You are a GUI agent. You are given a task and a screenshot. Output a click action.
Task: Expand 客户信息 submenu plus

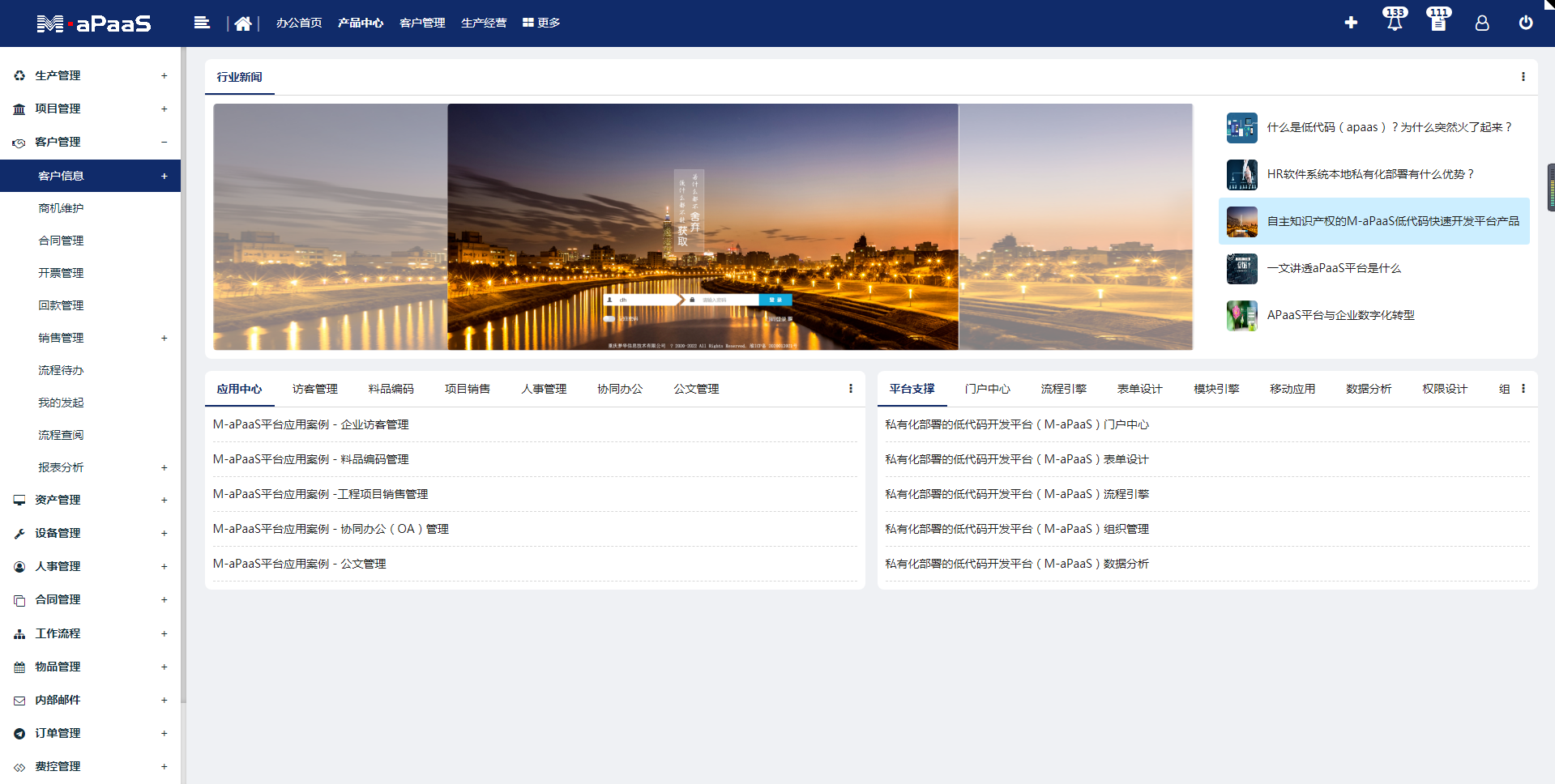pos(164,176)
